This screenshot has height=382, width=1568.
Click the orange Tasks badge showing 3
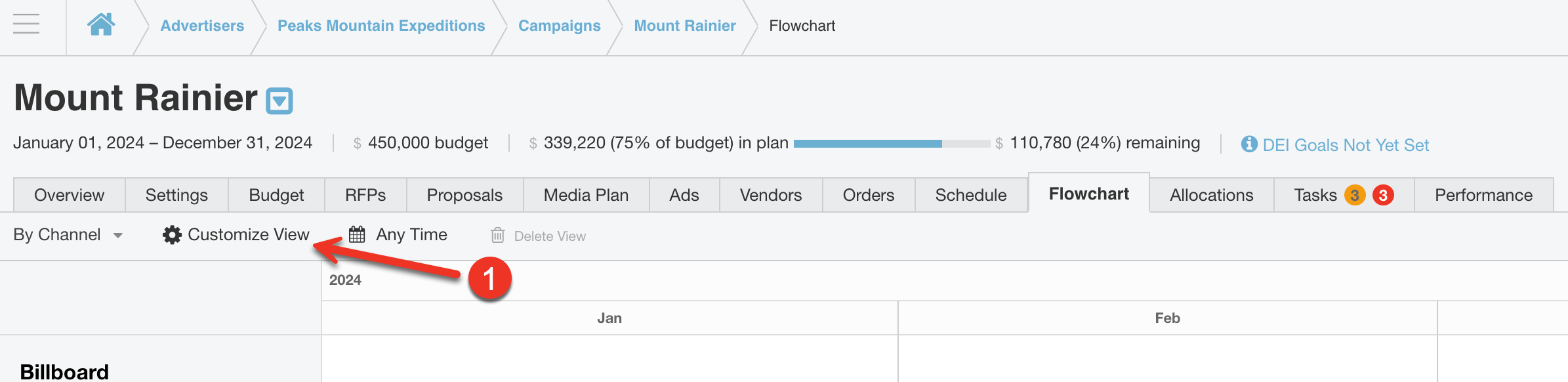1354,195
